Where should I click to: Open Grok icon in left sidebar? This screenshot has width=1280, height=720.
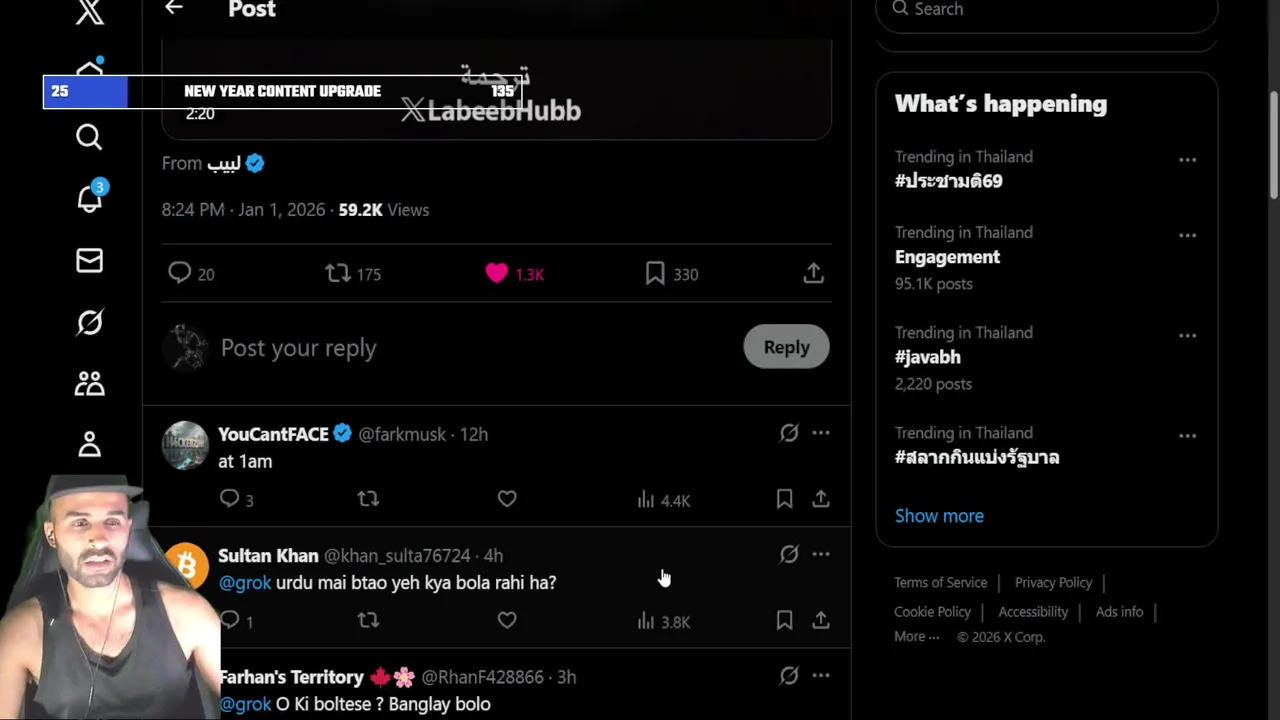click(x=89, y=322)
